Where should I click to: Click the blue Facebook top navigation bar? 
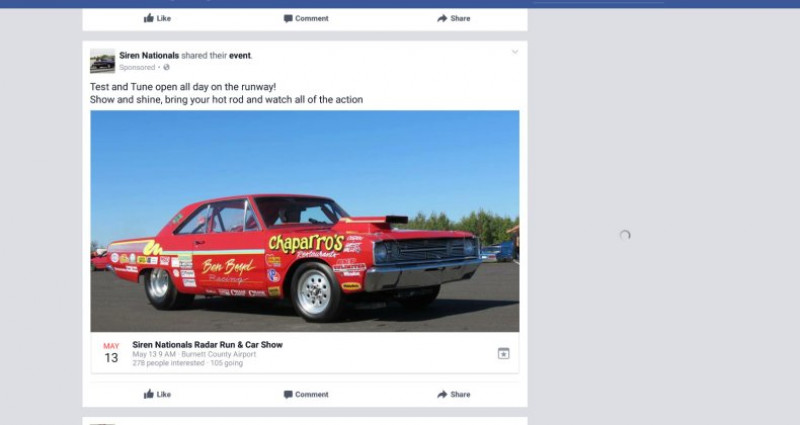tap(400, 4)
